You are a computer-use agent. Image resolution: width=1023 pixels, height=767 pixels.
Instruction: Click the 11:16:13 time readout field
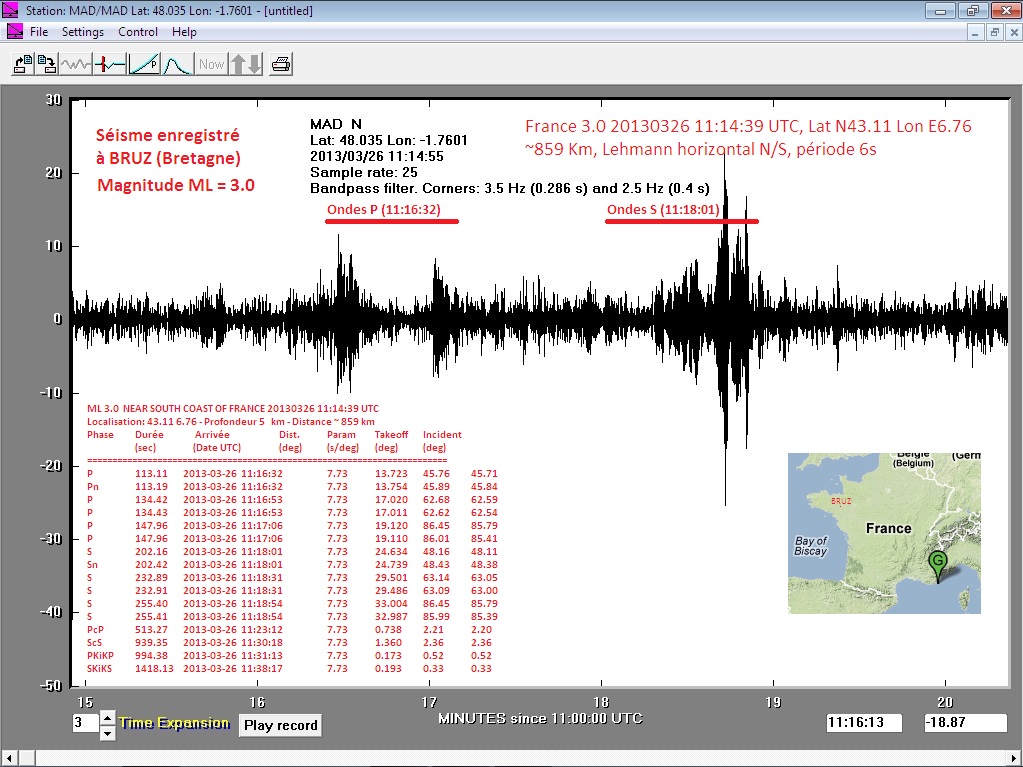click(864, 723)
